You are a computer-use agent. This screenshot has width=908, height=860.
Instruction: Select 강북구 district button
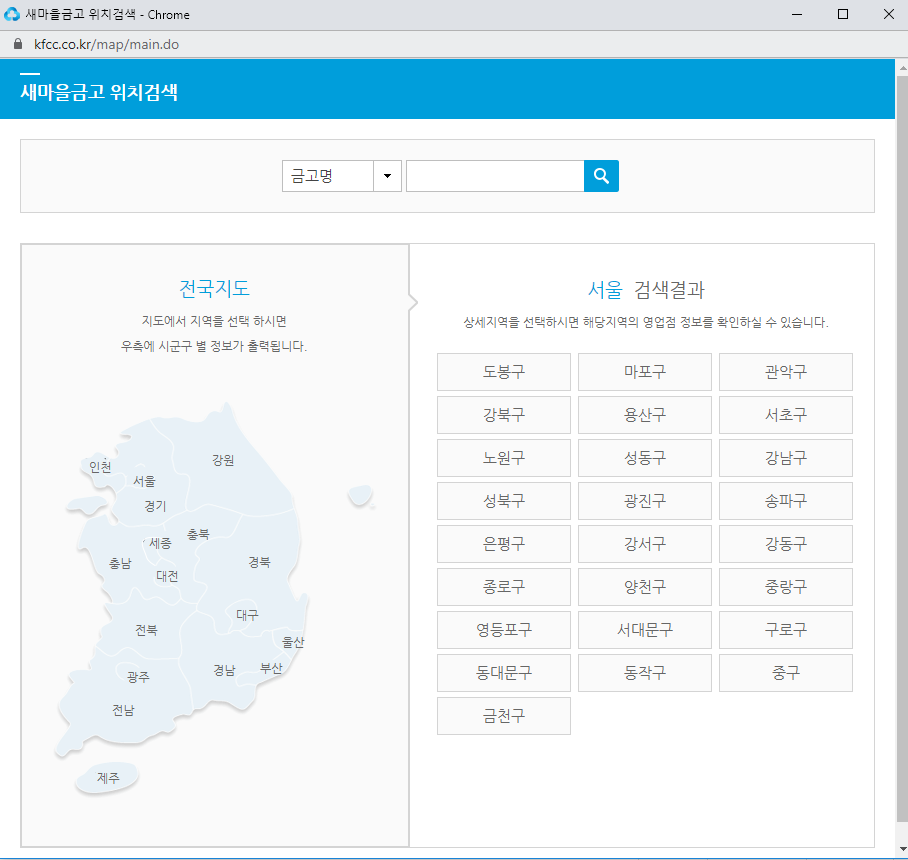point(504,415)
